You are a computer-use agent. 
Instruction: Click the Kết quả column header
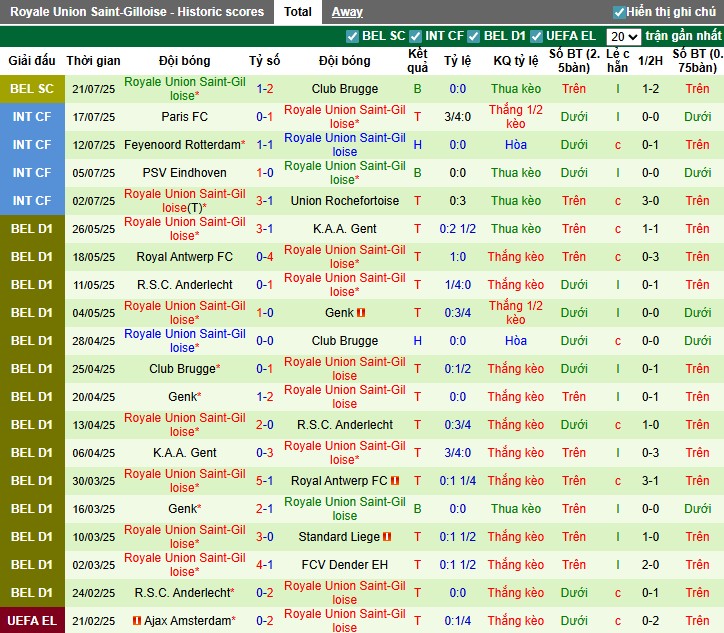point(417,60)
